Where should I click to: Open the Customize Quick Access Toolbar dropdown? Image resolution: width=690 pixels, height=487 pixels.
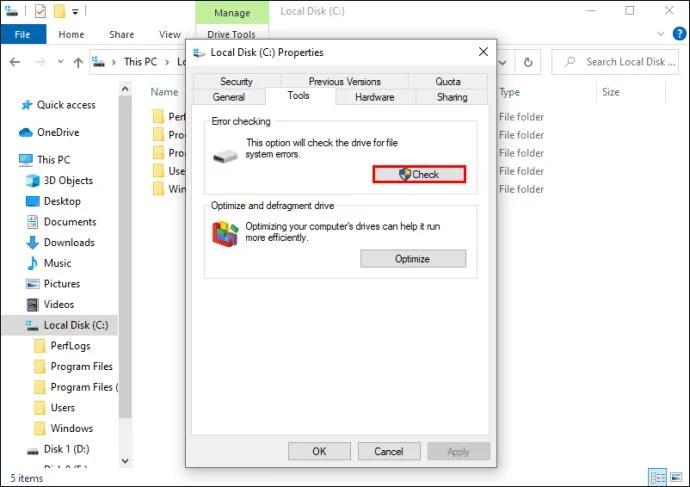(75, 12)
